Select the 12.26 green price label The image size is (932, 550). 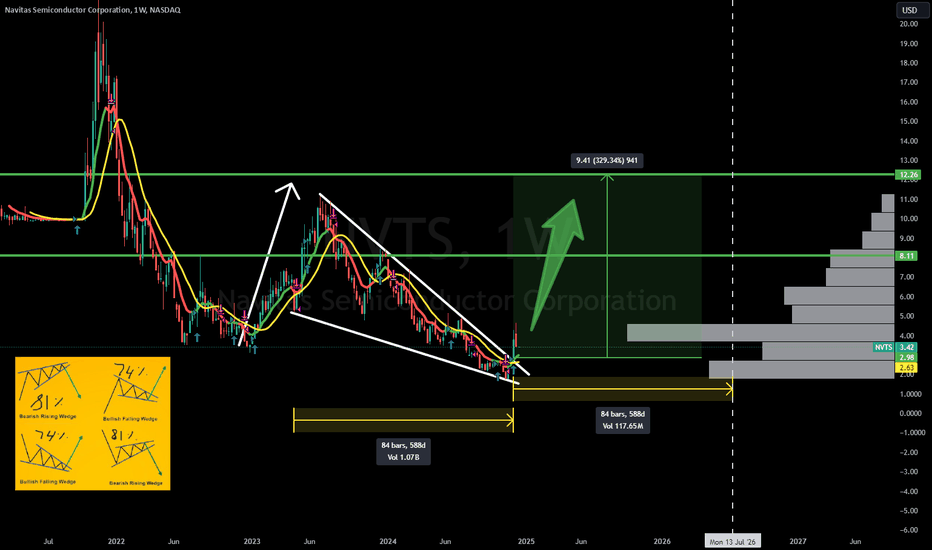(x=907, y=175)
